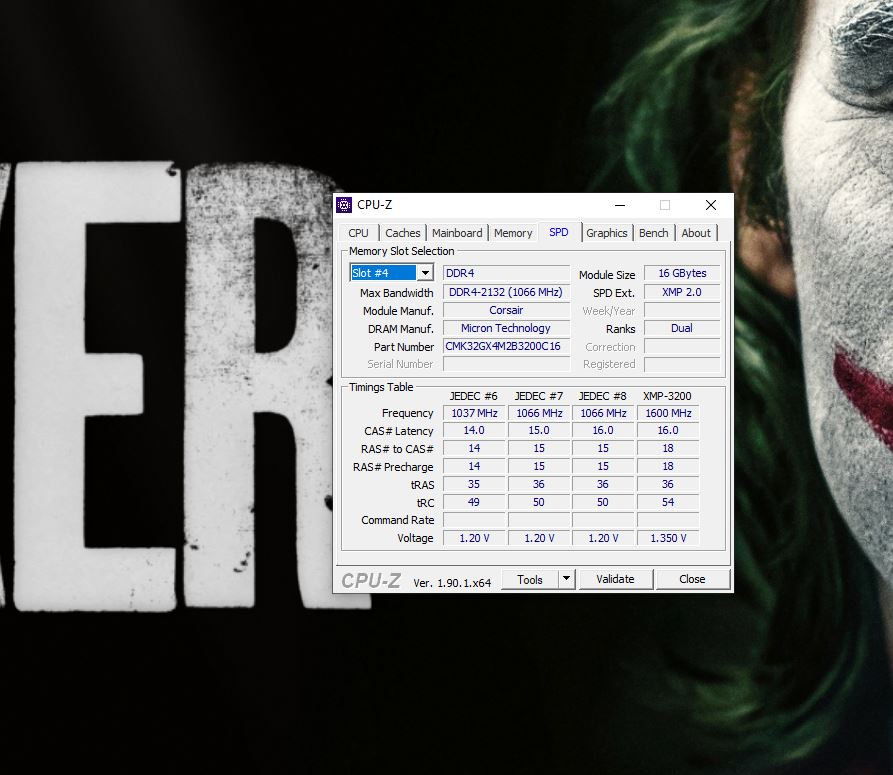Click the XMP 2.0 SPD Ext. value
The height and width of the screenshot is (775, 893).
682,292
